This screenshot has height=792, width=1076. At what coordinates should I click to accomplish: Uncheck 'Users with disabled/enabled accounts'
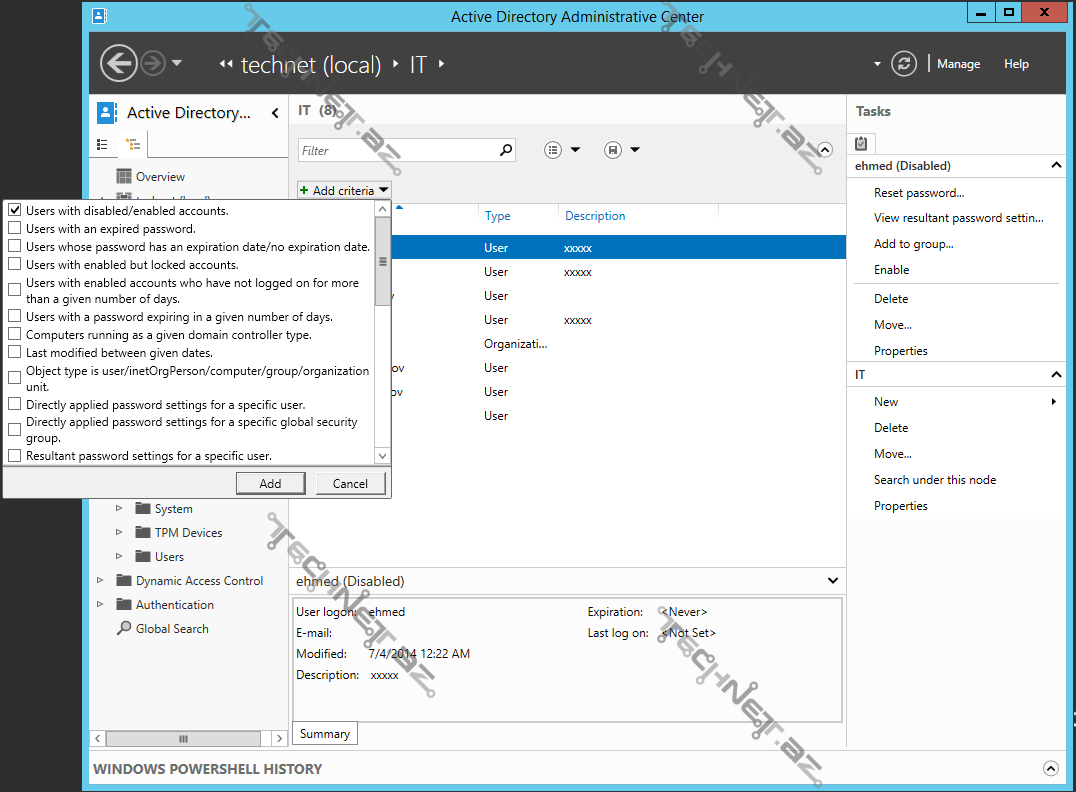(14, 208)
